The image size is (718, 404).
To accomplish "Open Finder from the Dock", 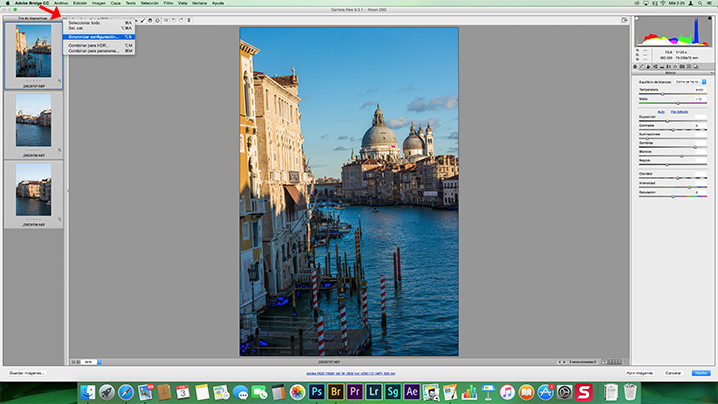I will (x=87, y=392).
